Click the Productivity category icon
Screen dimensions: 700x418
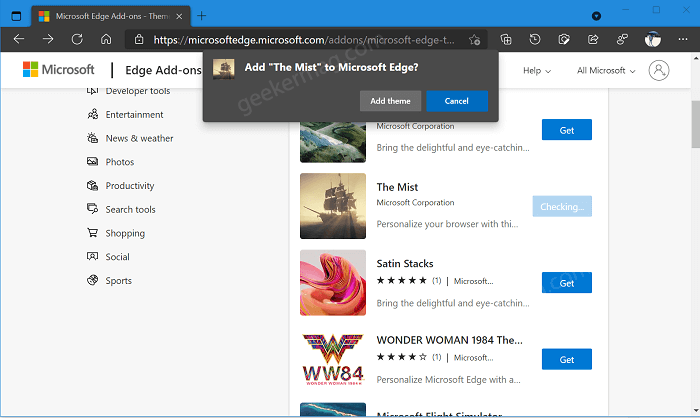click(x=92, y=185)
